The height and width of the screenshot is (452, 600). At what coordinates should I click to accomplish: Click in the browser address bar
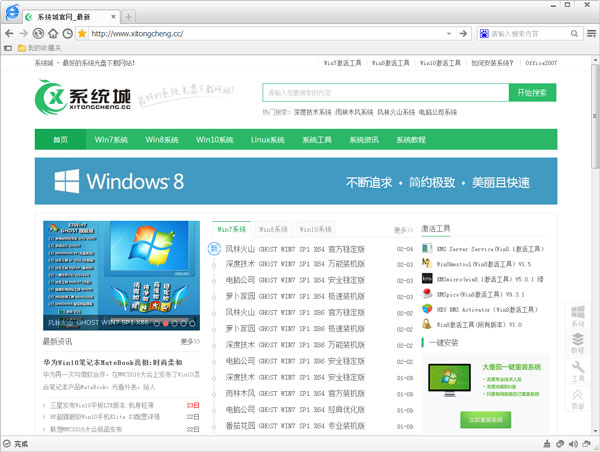[268, 34]
